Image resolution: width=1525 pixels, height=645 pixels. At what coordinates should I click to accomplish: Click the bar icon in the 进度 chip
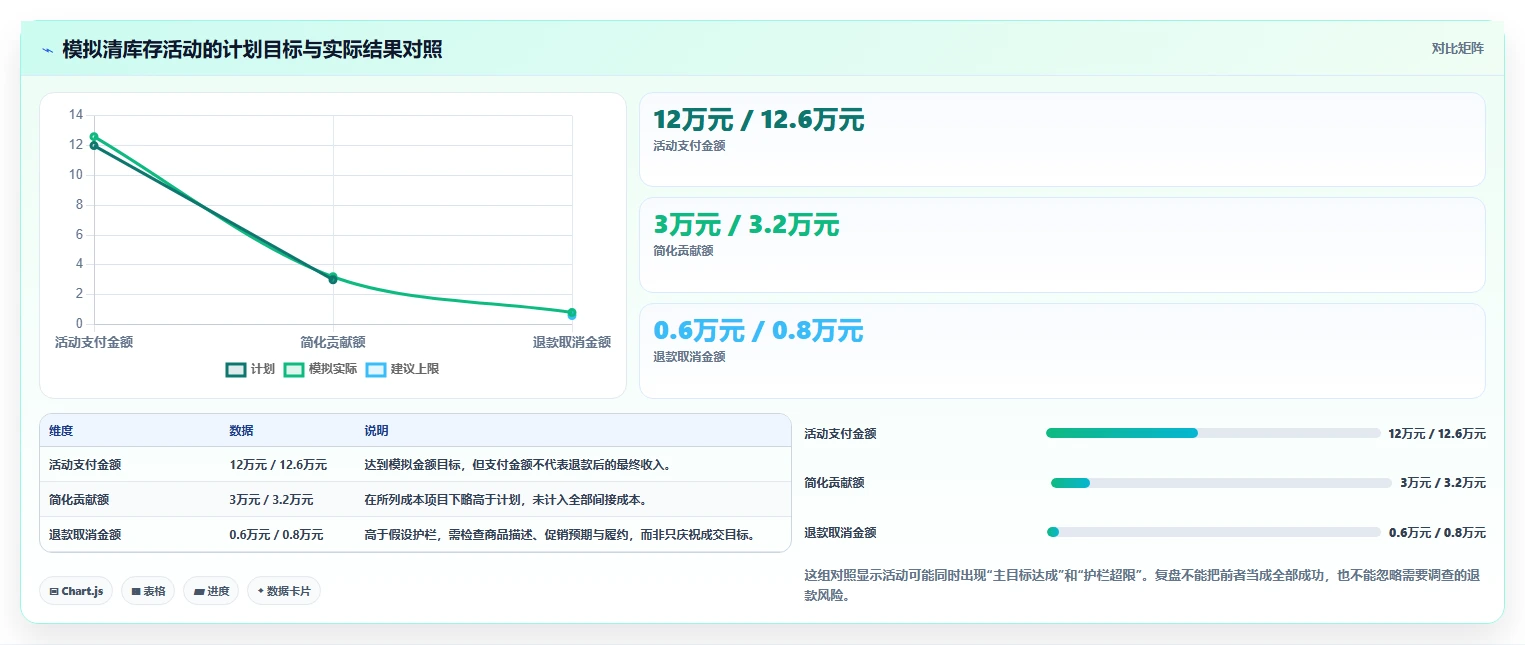(199, 591)
